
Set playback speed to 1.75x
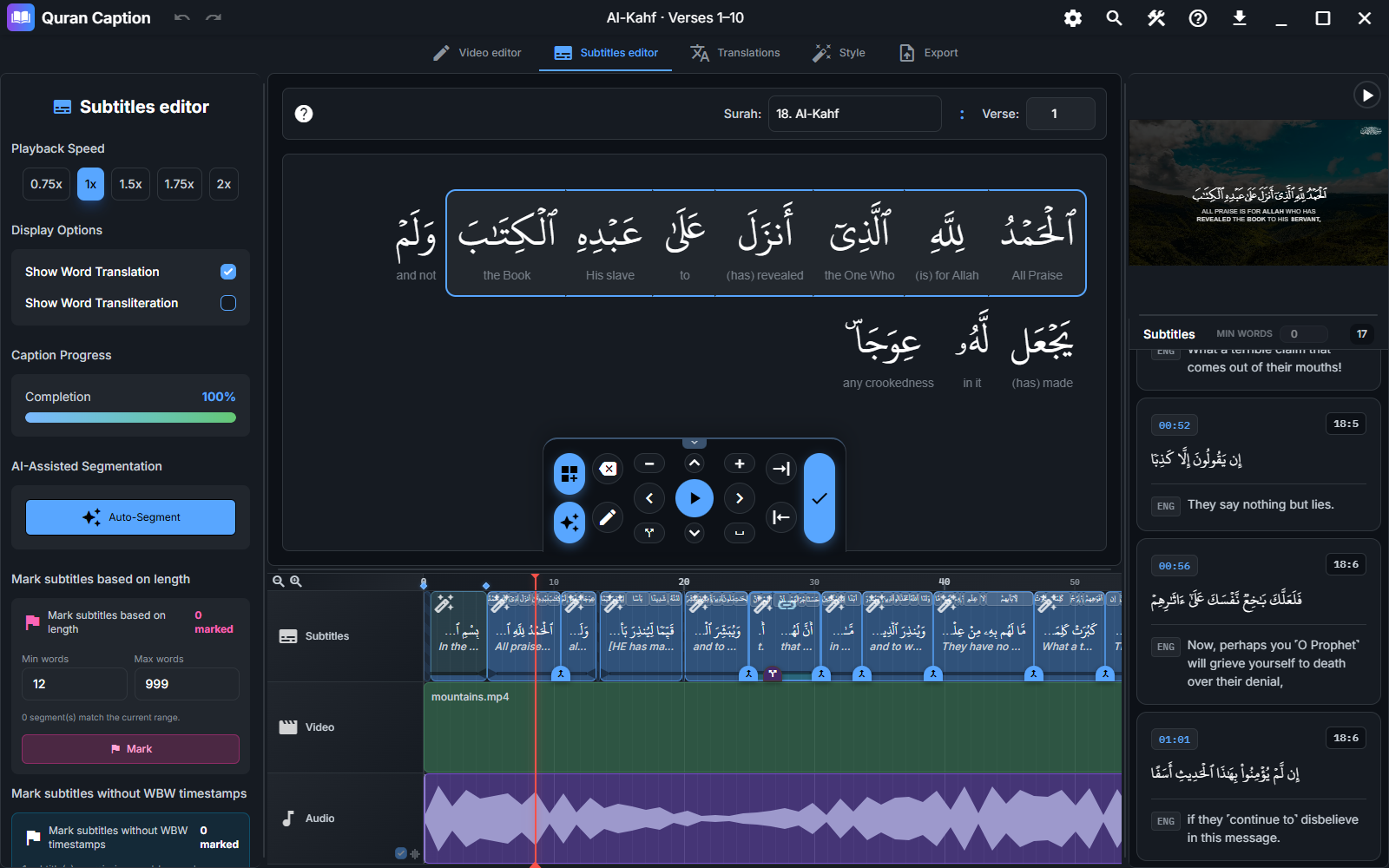(x=180, y=184)
